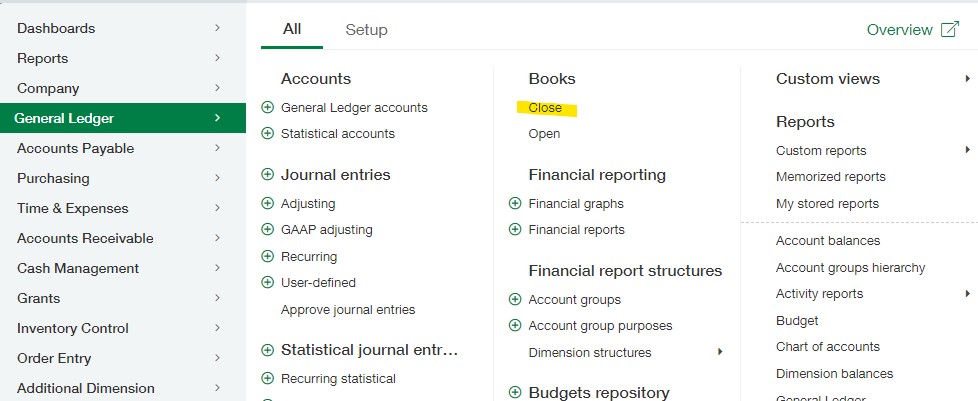Click the add icon beside Adjusting
This screenshot has width=978, height=401.
(x=267, y=203)
